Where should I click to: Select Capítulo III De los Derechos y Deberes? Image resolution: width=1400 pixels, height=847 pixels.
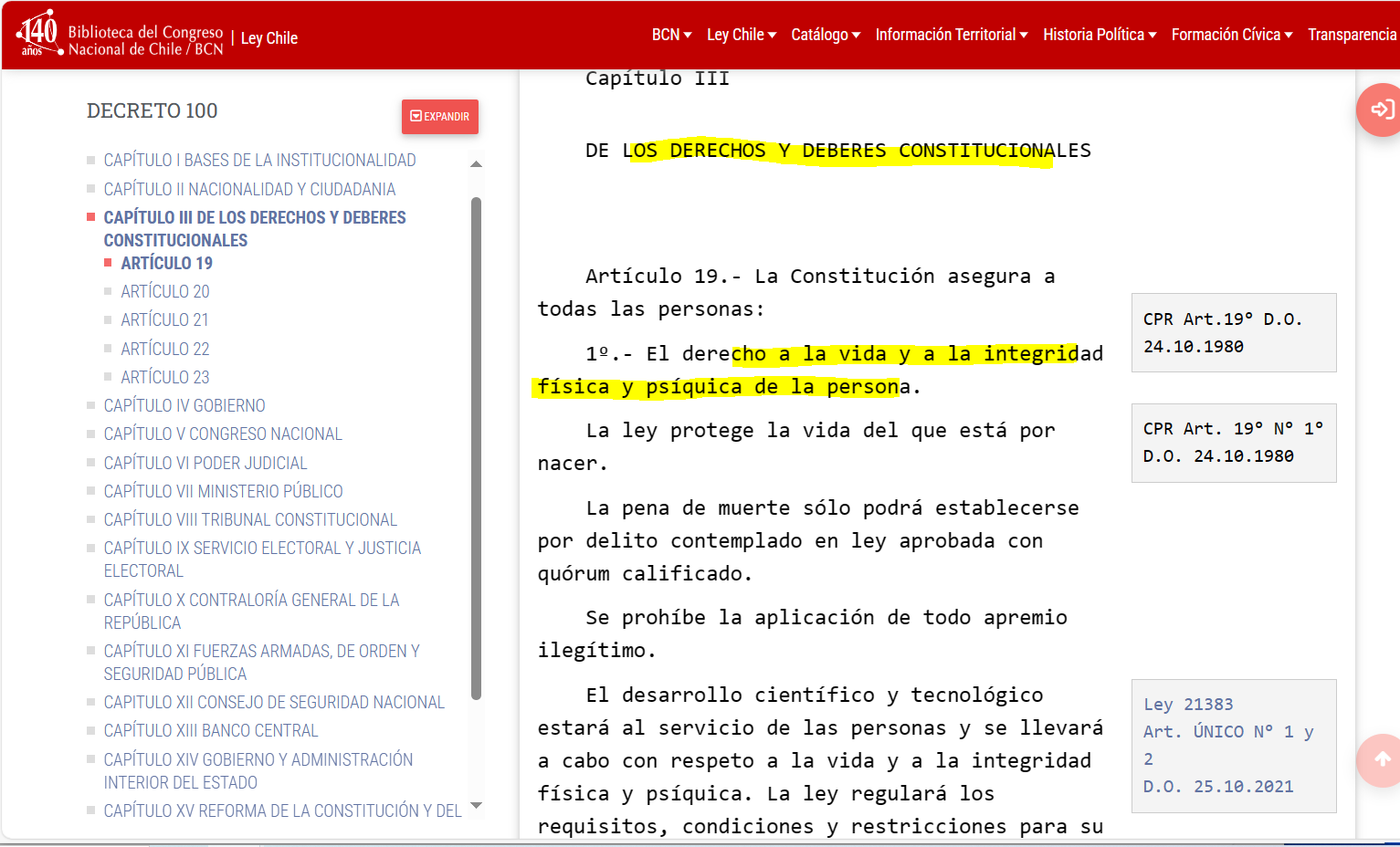coord(255,229)
